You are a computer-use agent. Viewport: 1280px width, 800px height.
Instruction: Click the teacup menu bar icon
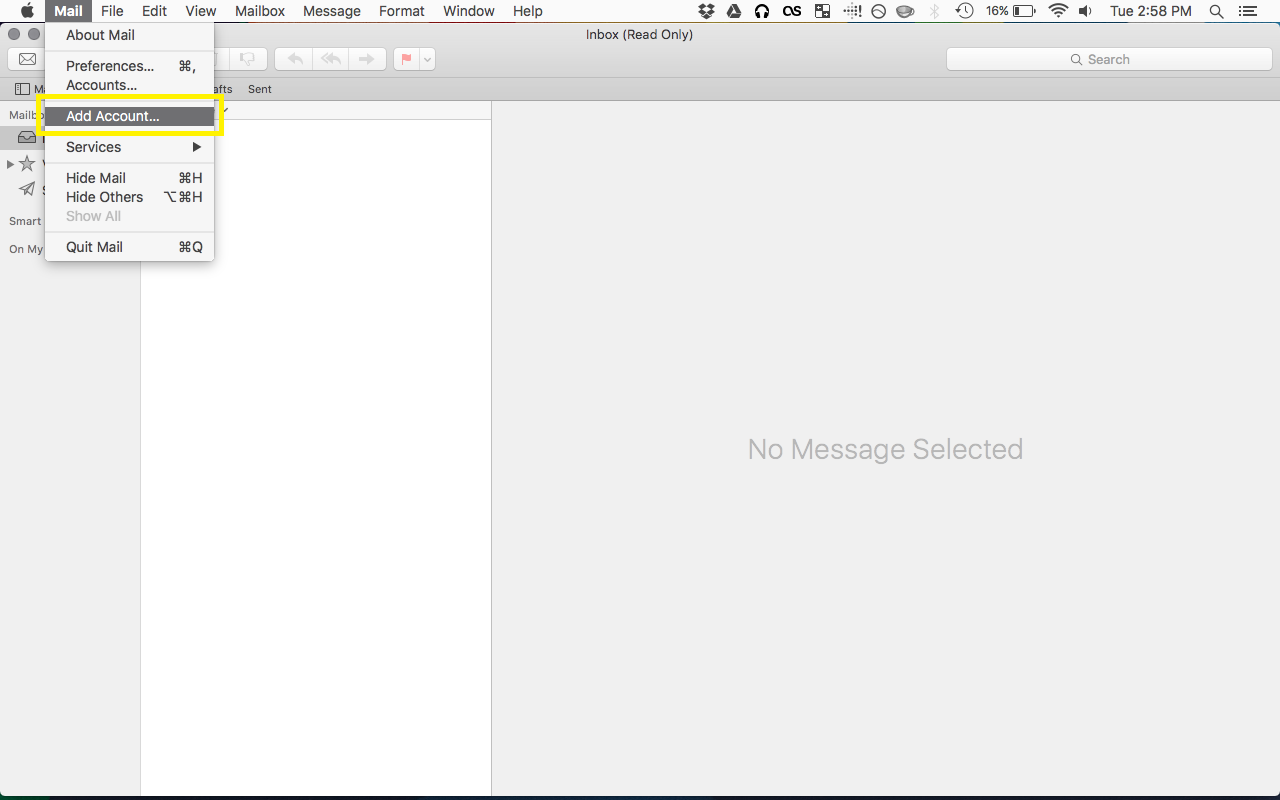[906, 11]
